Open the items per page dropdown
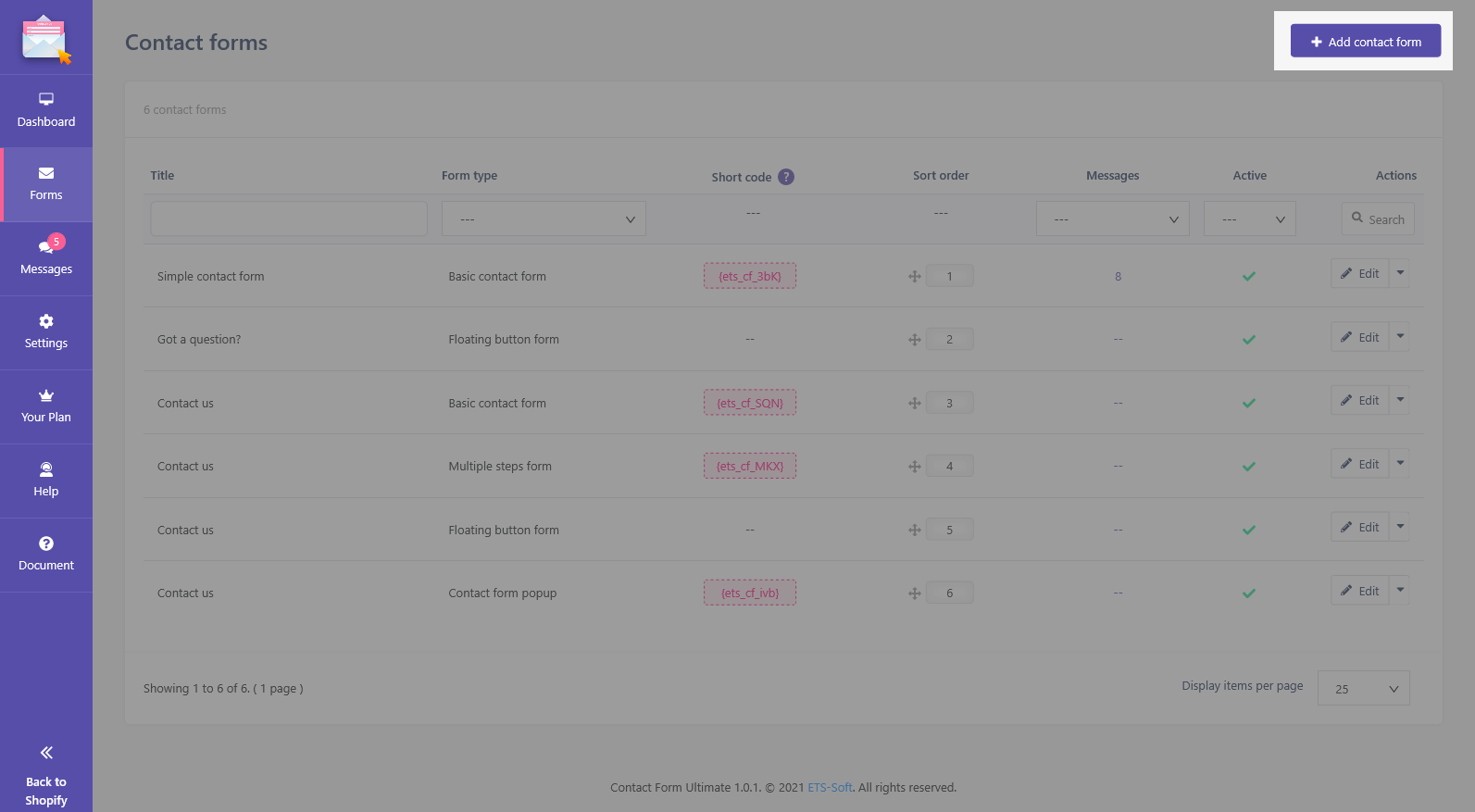 coord(1364,688)
